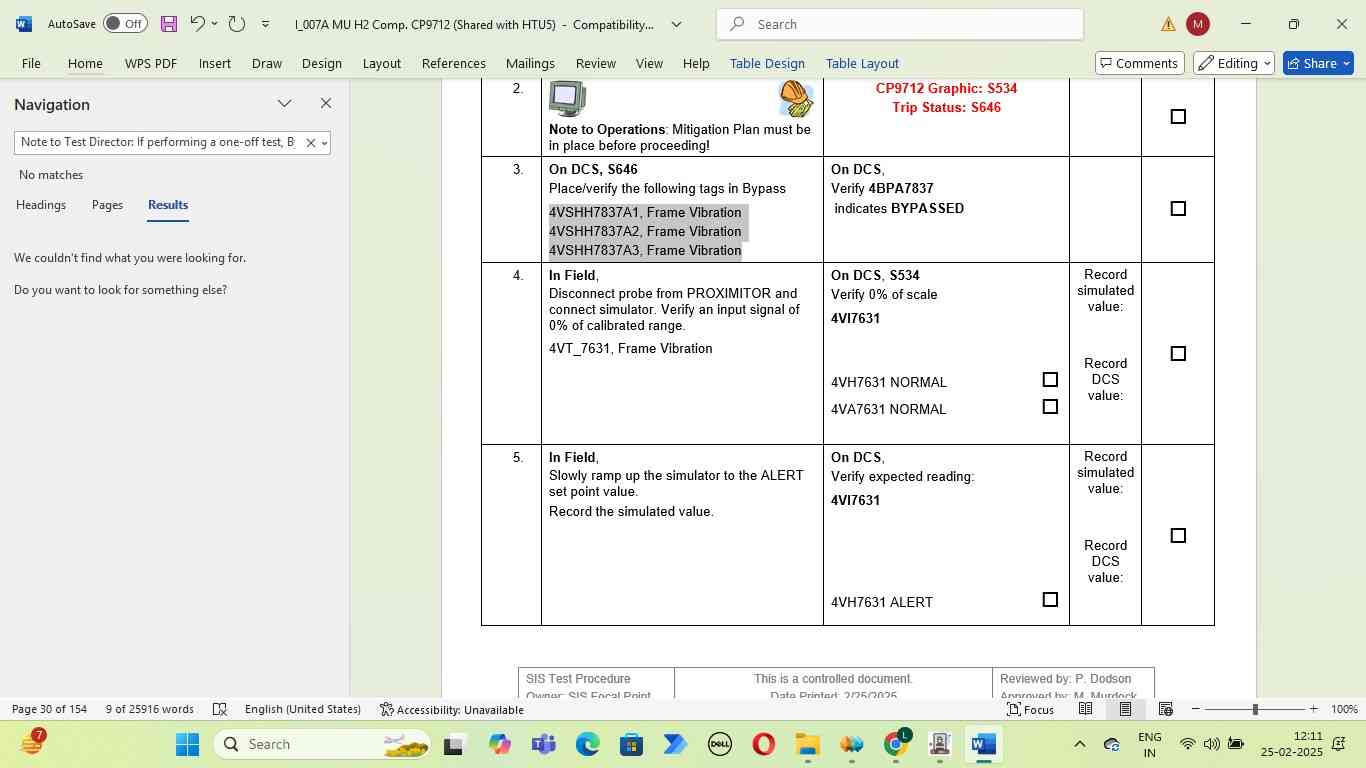Open Microsoft Teams from taskbar
Screen dimensions: 1366x768
click(x=543, y=744)
